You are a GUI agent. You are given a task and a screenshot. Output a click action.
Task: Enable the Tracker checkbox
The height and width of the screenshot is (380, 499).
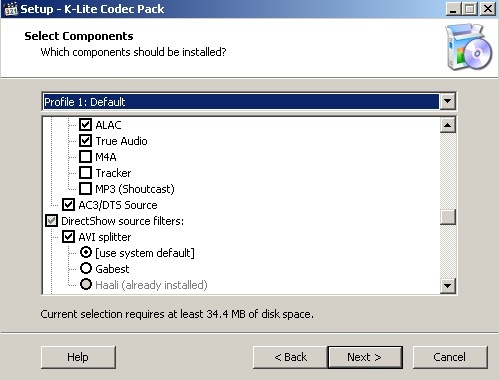pyautogui.click(x=85, y=173)
